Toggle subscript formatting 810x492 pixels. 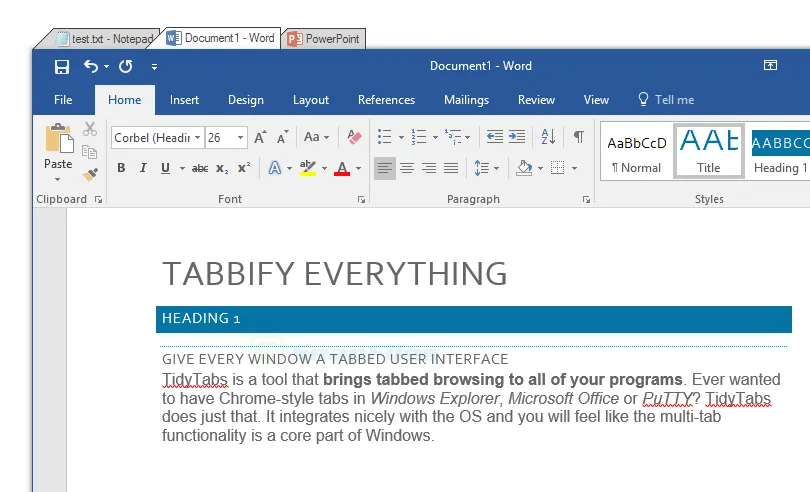[222, 168]
